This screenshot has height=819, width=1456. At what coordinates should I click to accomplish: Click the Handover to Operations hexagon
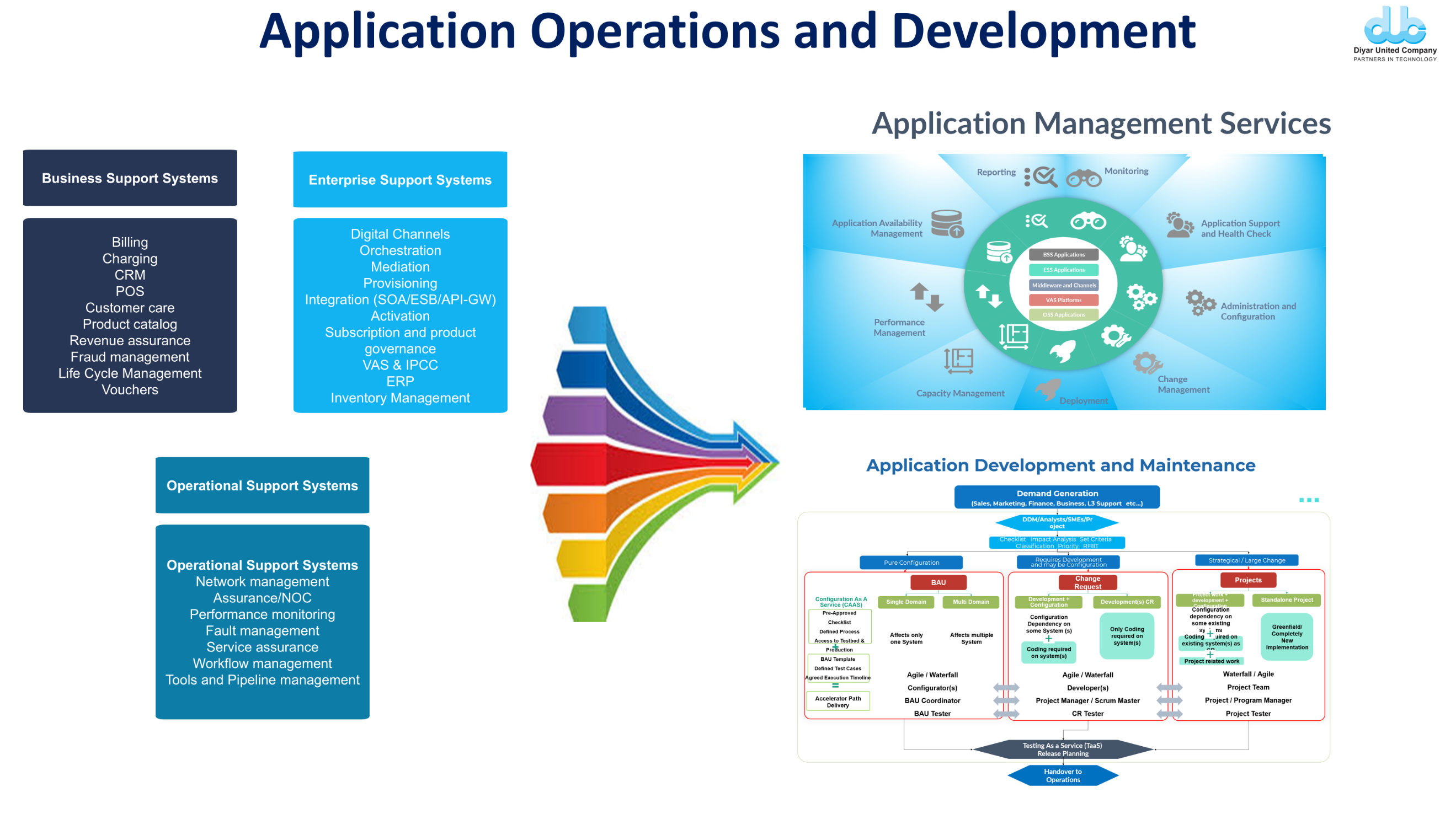point(1062,775)
